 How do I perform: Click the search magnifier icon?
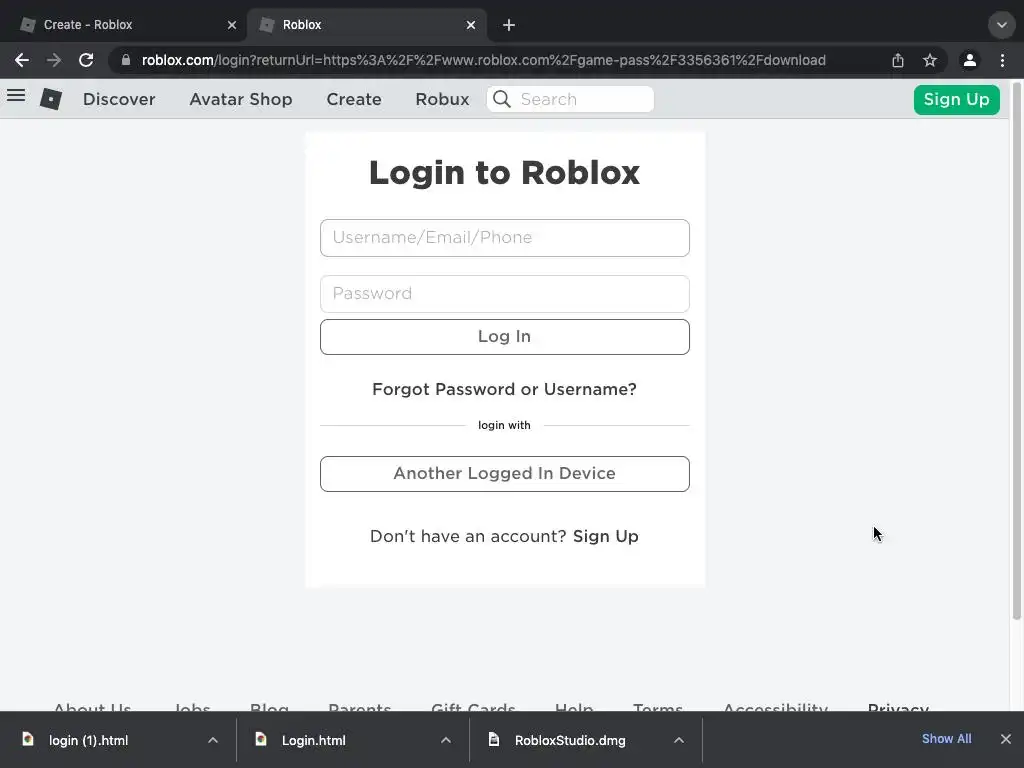pos(502,99)
